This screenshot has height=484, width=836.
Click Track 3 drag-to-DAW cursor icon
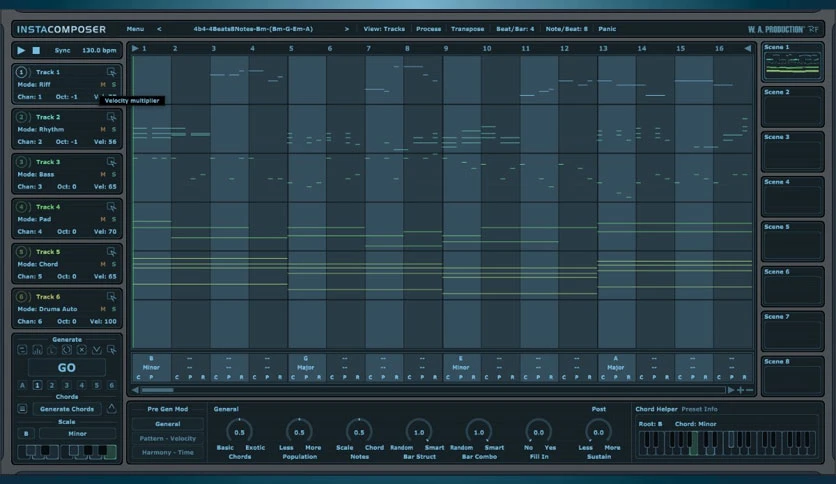tap(111, 162)
